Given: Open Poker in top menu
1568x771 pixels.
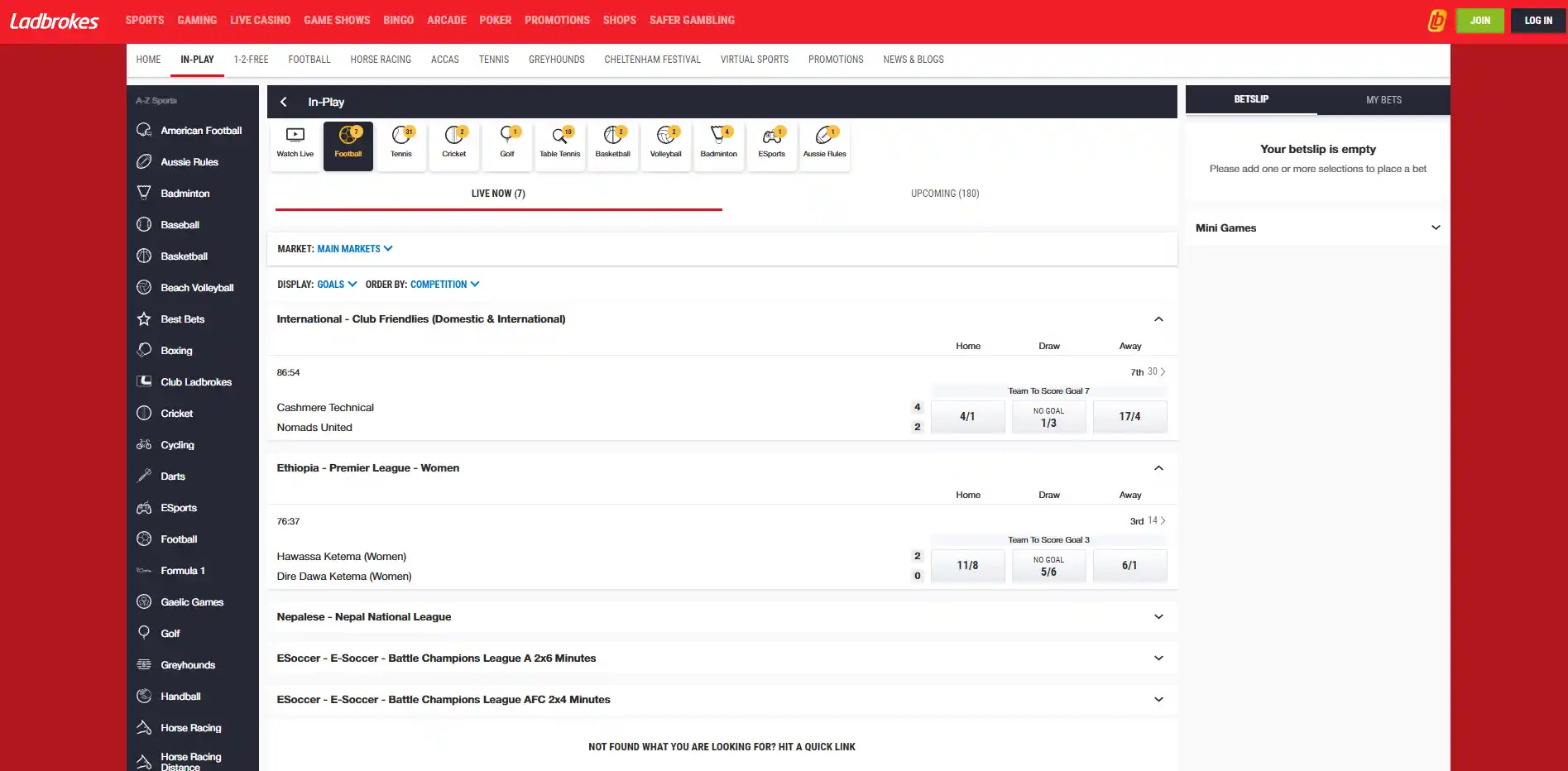Looking at the screenshot, I should coord(495,21).
